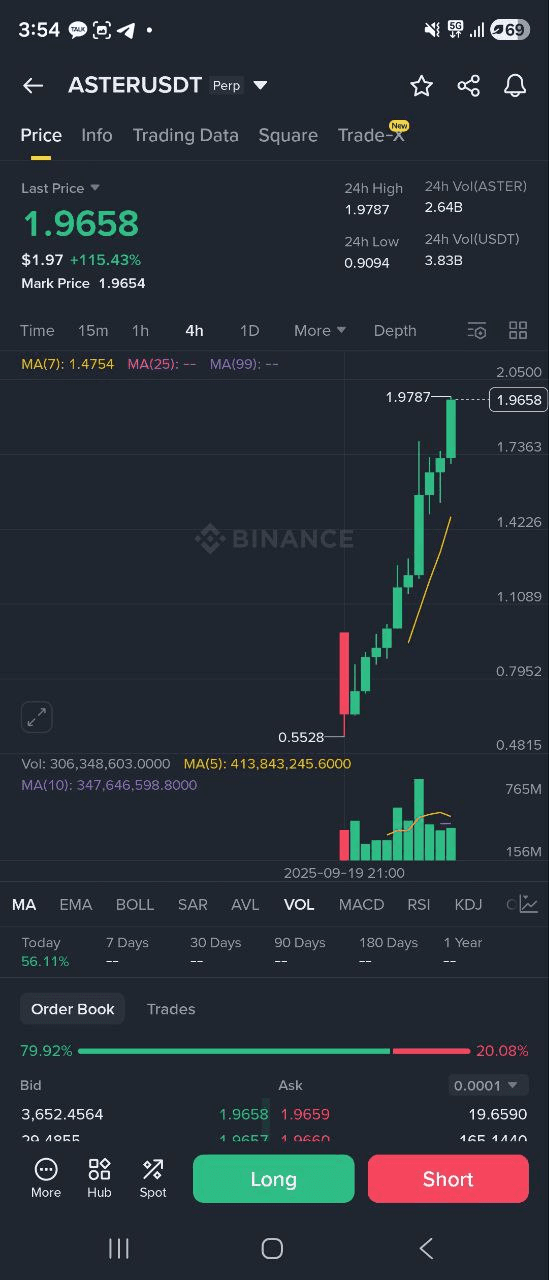Select the 1D timeframe
Image resolution: width=549 pixels, height=1280 pixels.
(249, 331)
